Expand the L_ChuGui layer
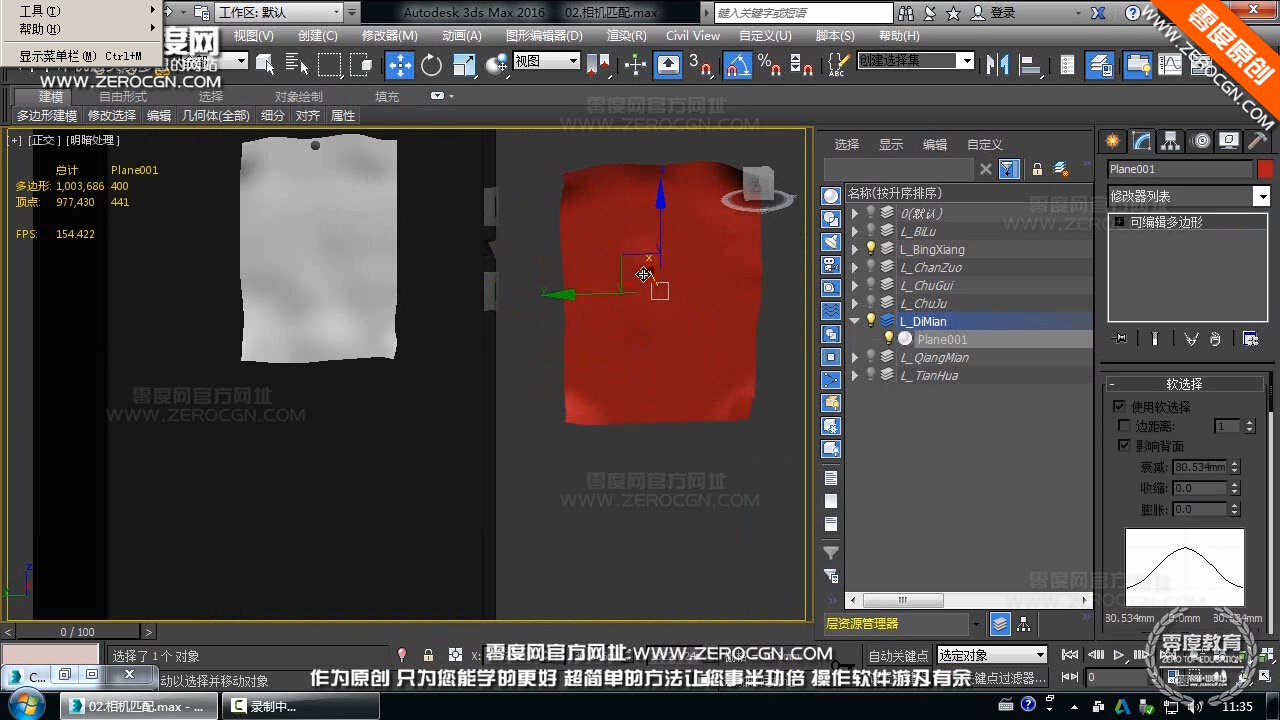1280x720 pixels. pyautogui.click(x=855, y=285)
